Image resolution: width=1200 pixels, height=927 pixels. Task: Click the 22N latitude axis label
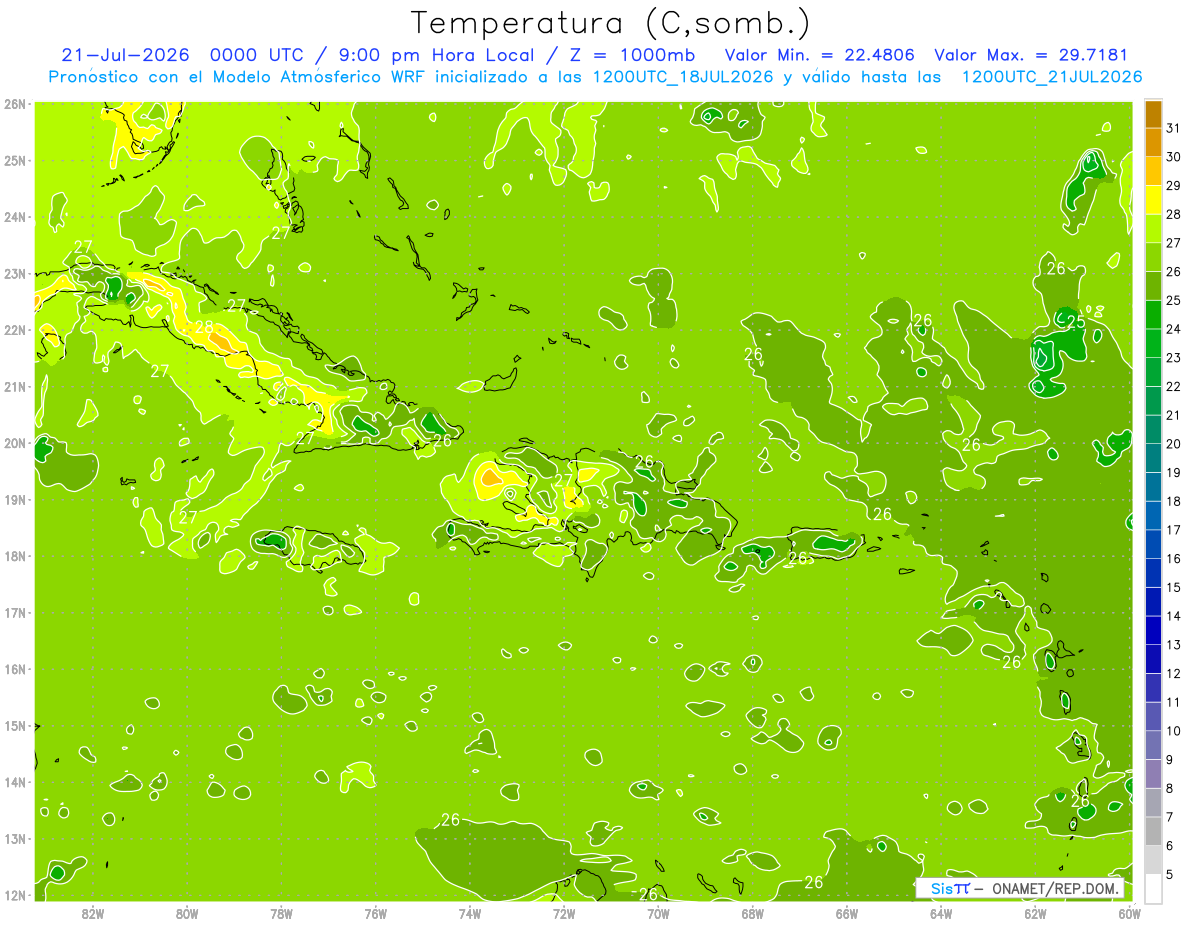[14, 330]
